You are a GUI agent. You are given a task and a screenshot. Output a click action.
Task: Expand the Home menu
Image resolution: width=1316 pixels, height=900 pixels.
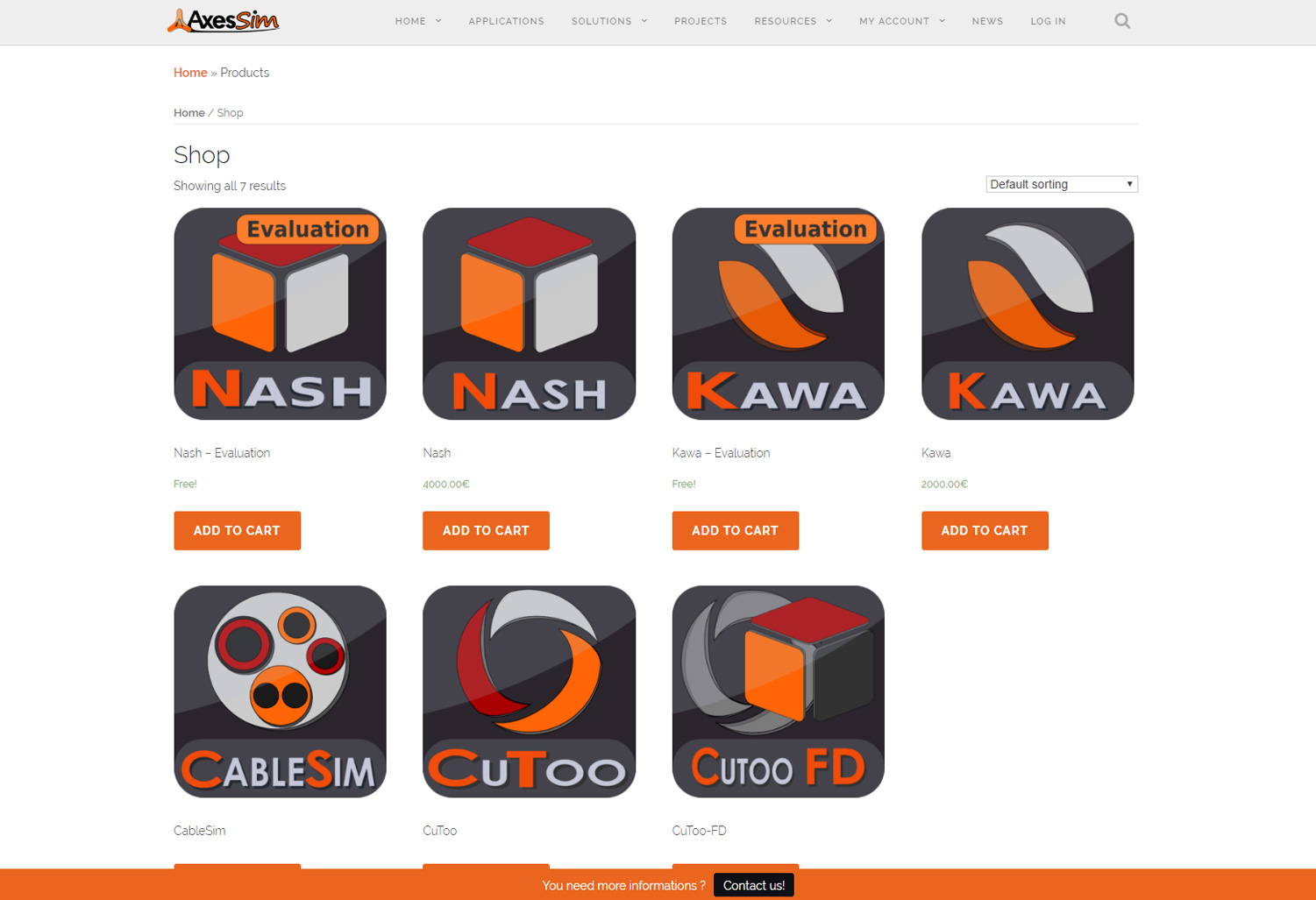418,21
